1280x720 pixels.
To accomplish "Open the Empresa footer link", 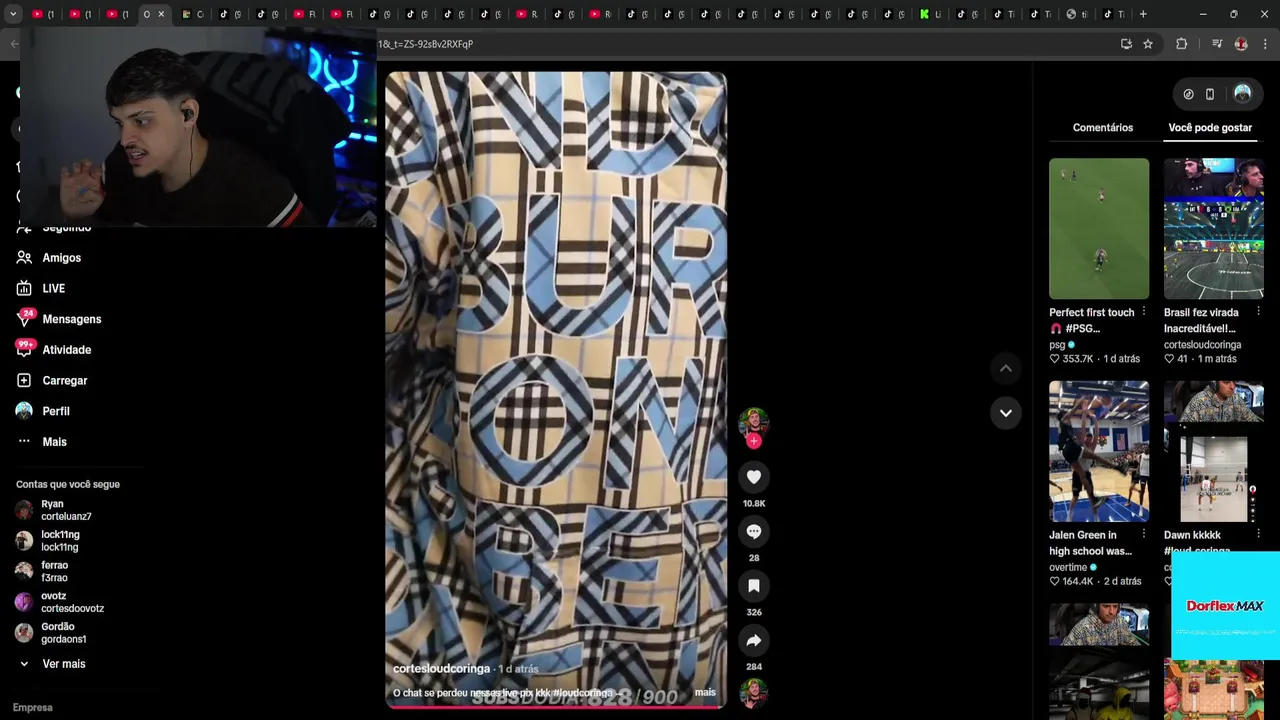I will coord(33,708).
